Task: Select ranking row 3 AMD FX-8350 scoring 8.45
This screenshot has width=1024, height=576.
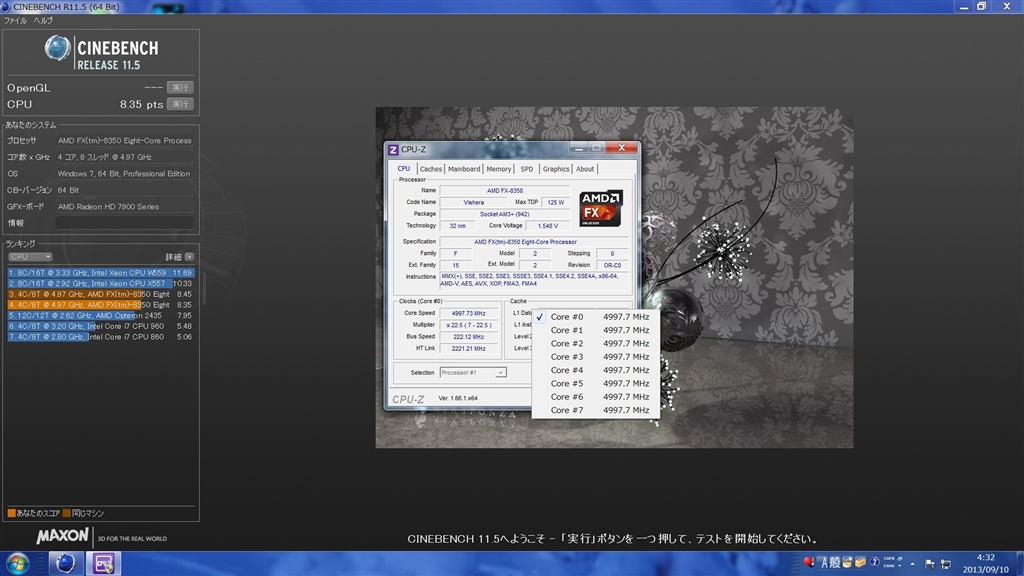Action: click(101, 294)
